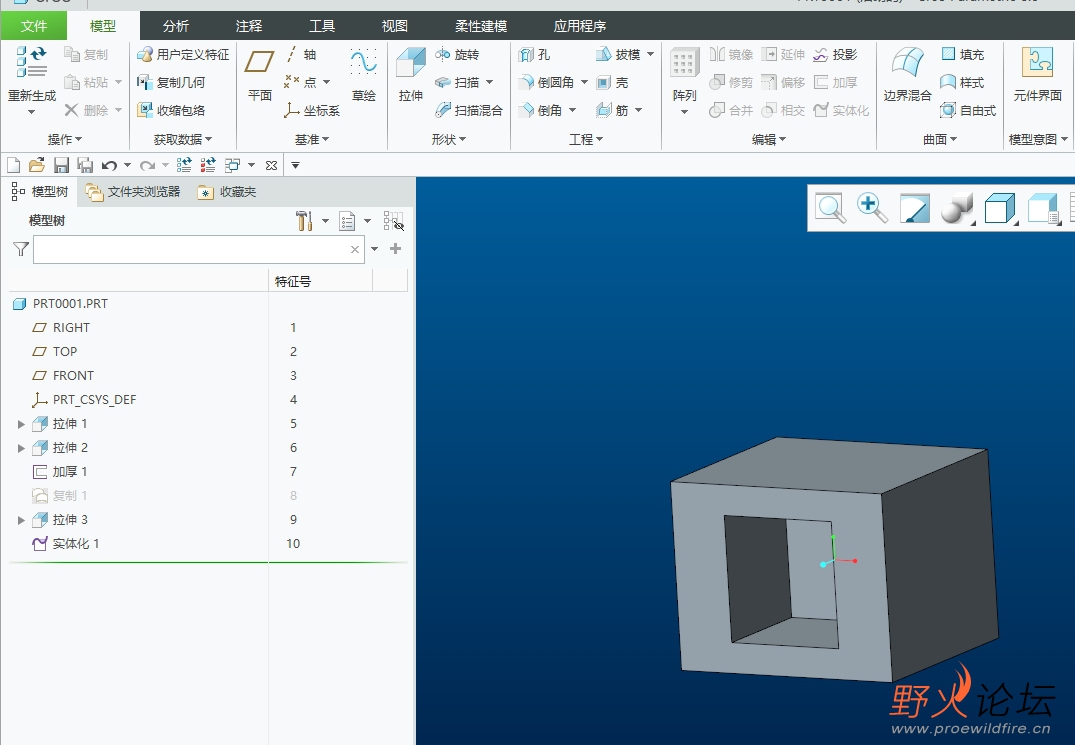Select the 孔 hole tool

tap(535, 54)
